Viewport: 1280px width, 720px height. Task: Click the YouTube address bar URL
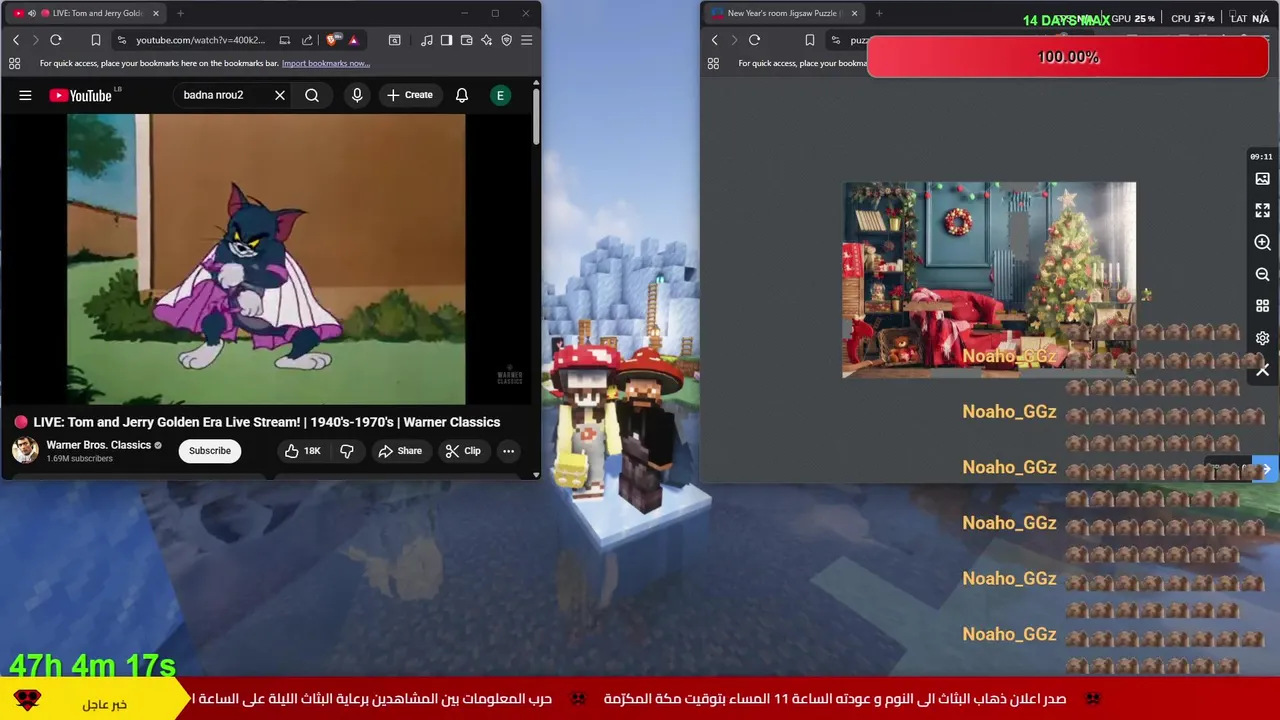click(200, 40)
